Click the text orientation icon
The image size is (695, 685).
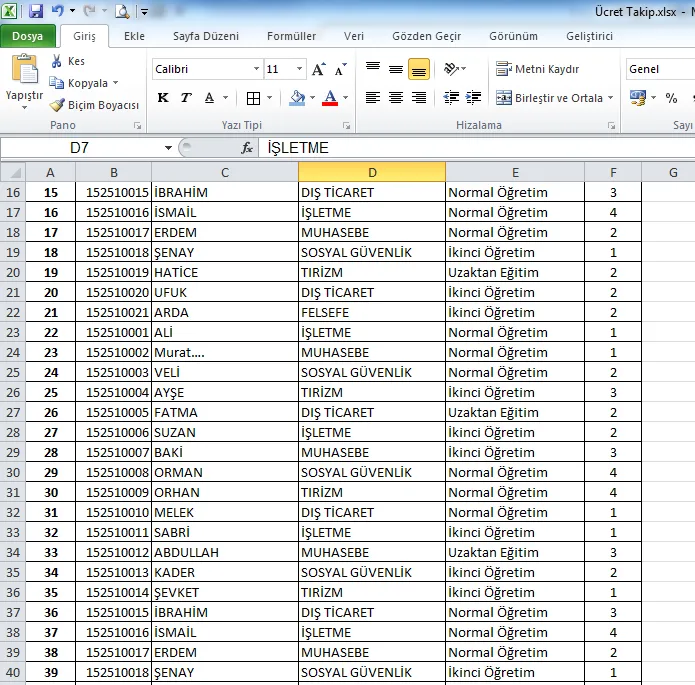pos(451,70)
